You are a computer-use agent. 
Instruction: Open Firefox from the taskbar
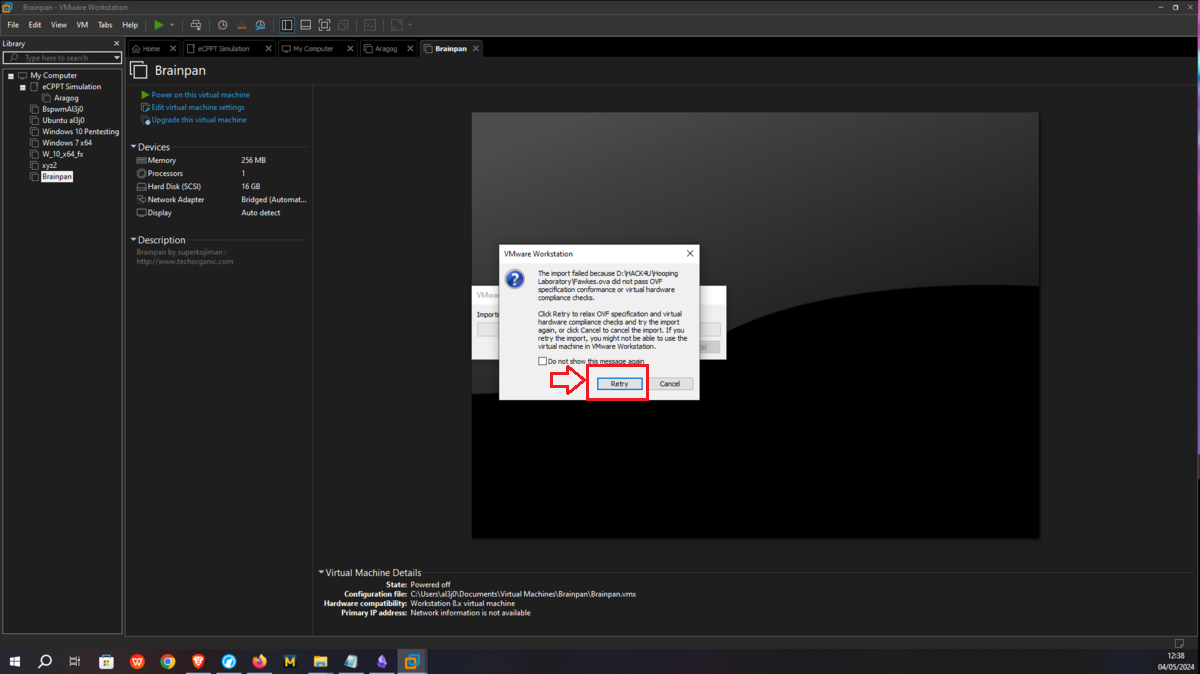260,661
